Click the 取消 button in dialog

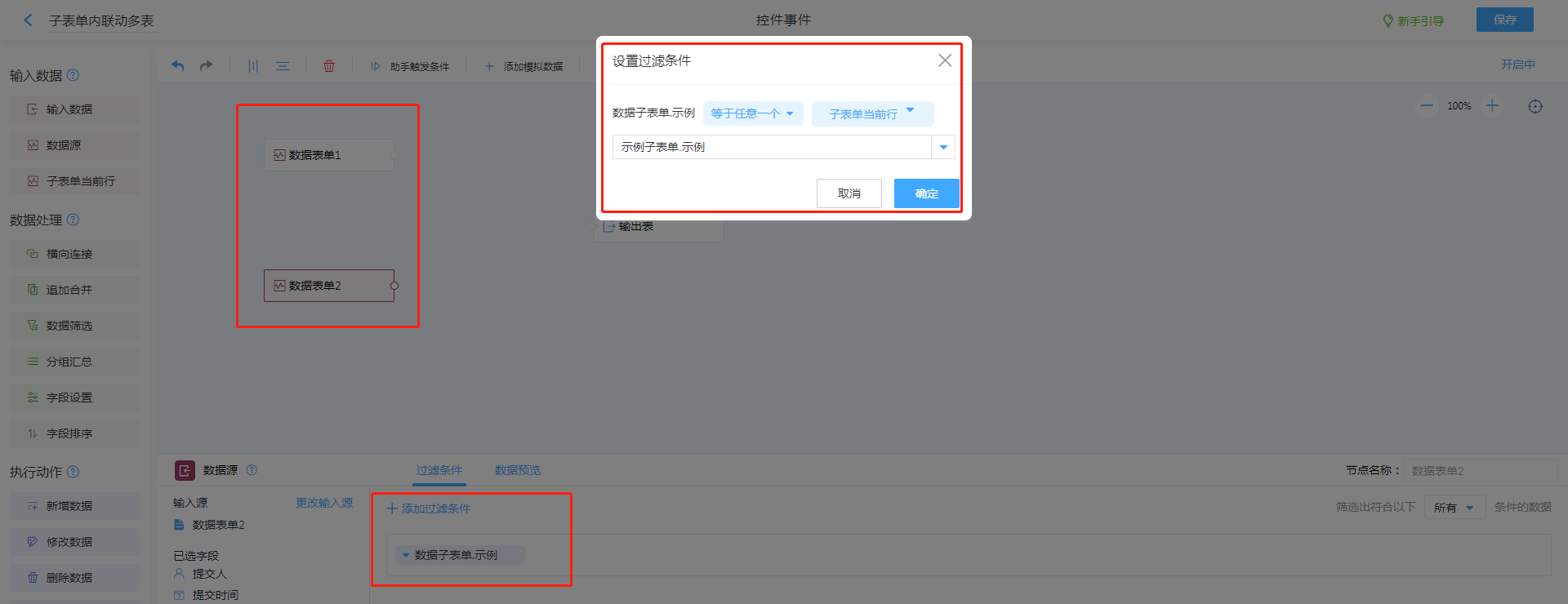849,193
